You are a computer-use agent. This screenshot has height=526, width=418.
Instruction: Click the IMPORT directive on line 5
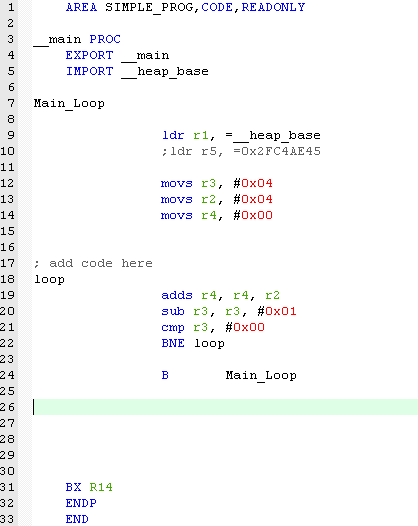[x=90, y=71]
